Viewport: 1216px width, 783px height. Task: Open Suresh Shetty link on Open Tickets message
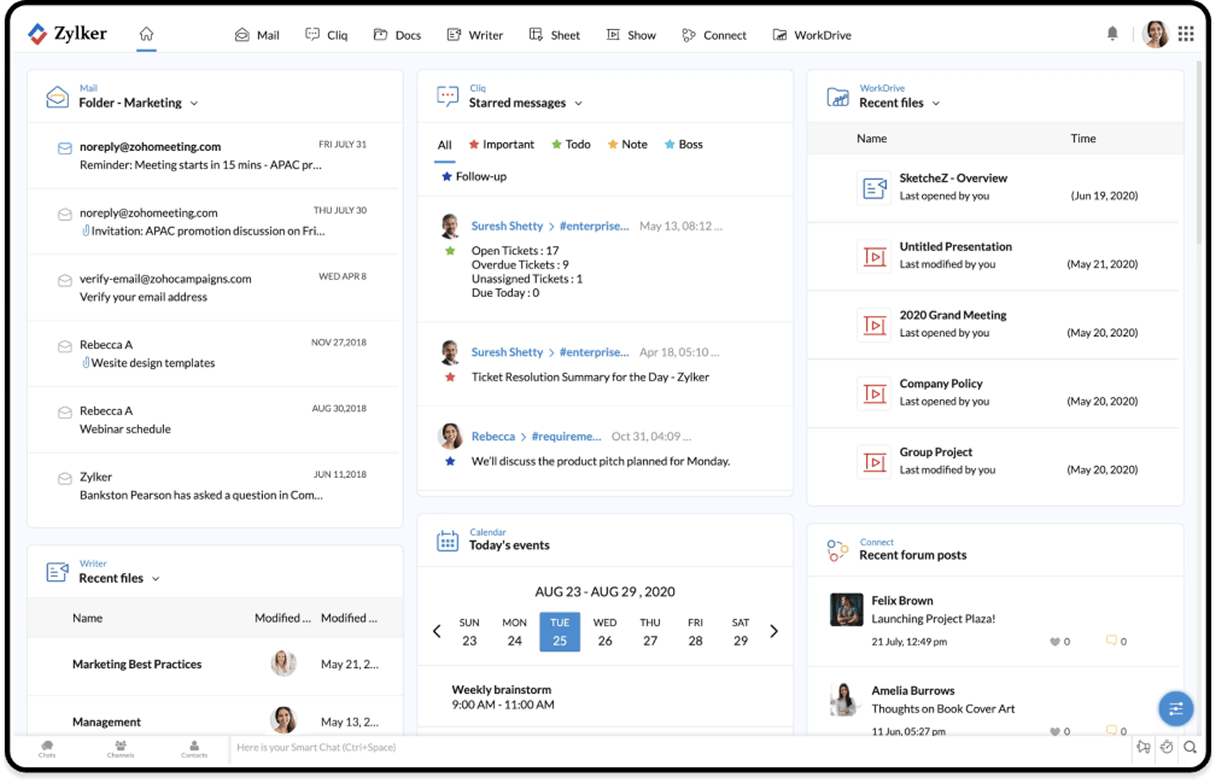pos(507,226)
